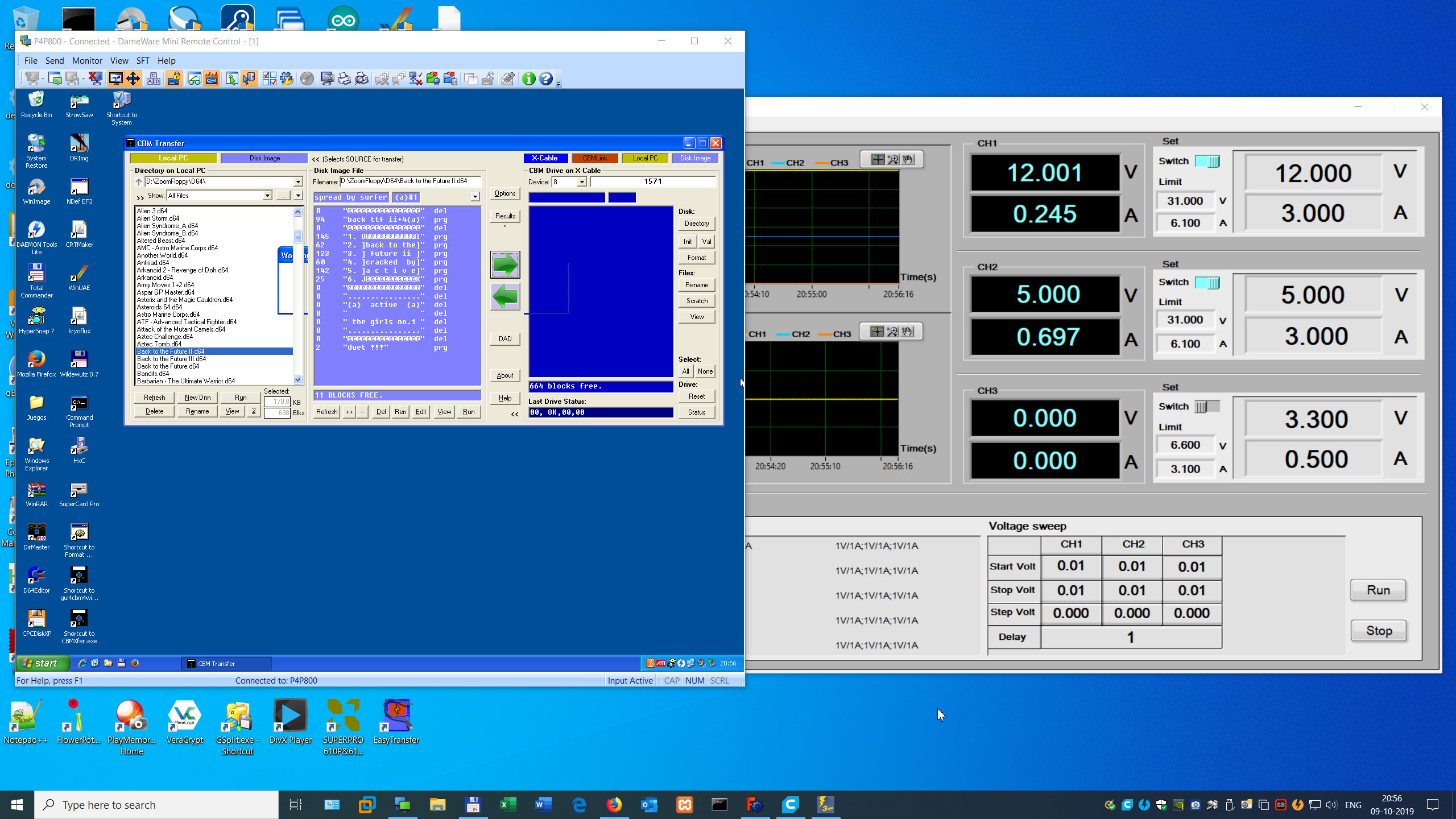Click the up-folder arrow beside directory path
This screenshot has height=819, width=1456.
coord(139,182)
